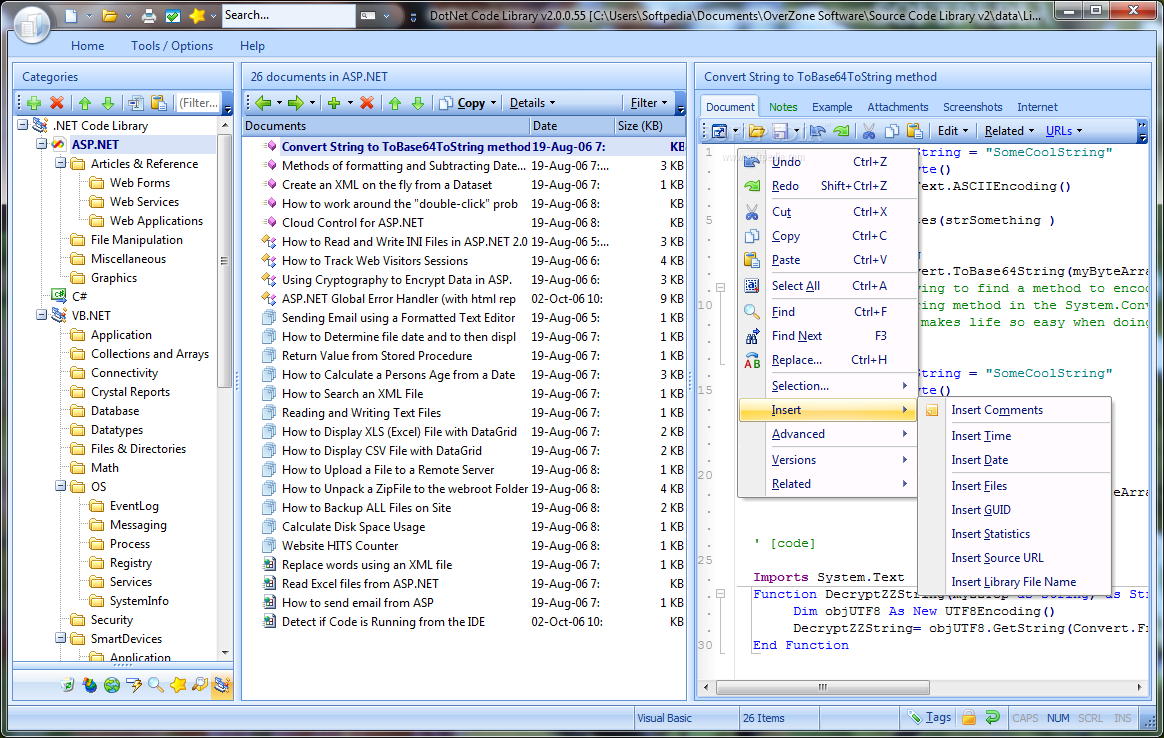Save icon in document editor toolbar

pos(779,131)
